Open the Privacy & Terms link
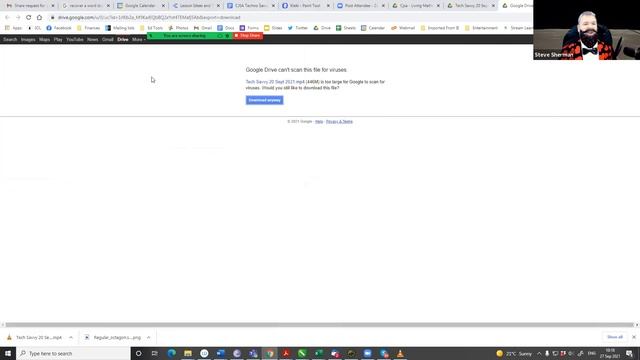640x360 pixels. coord(339,122)
